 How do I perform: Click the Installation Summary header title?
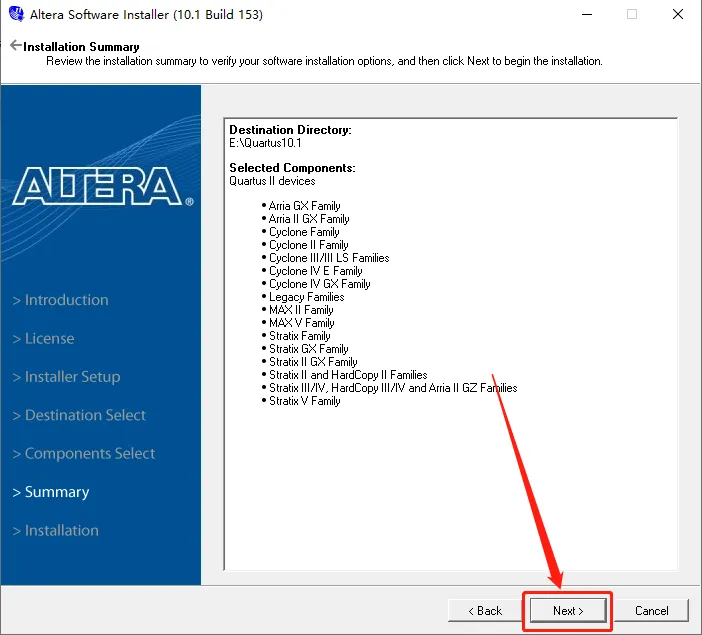[x=81, y=47]
